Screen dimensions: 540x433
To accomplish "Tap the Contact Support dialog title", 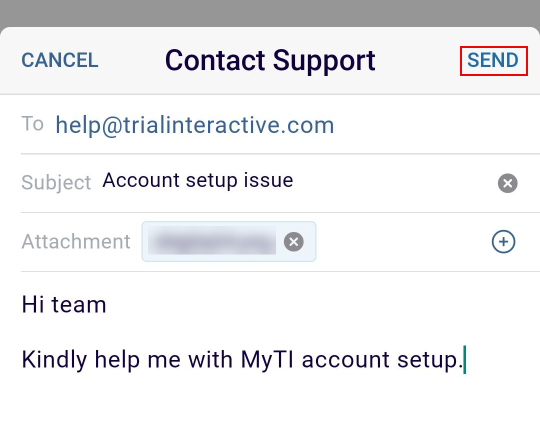I will pos(270,61).
